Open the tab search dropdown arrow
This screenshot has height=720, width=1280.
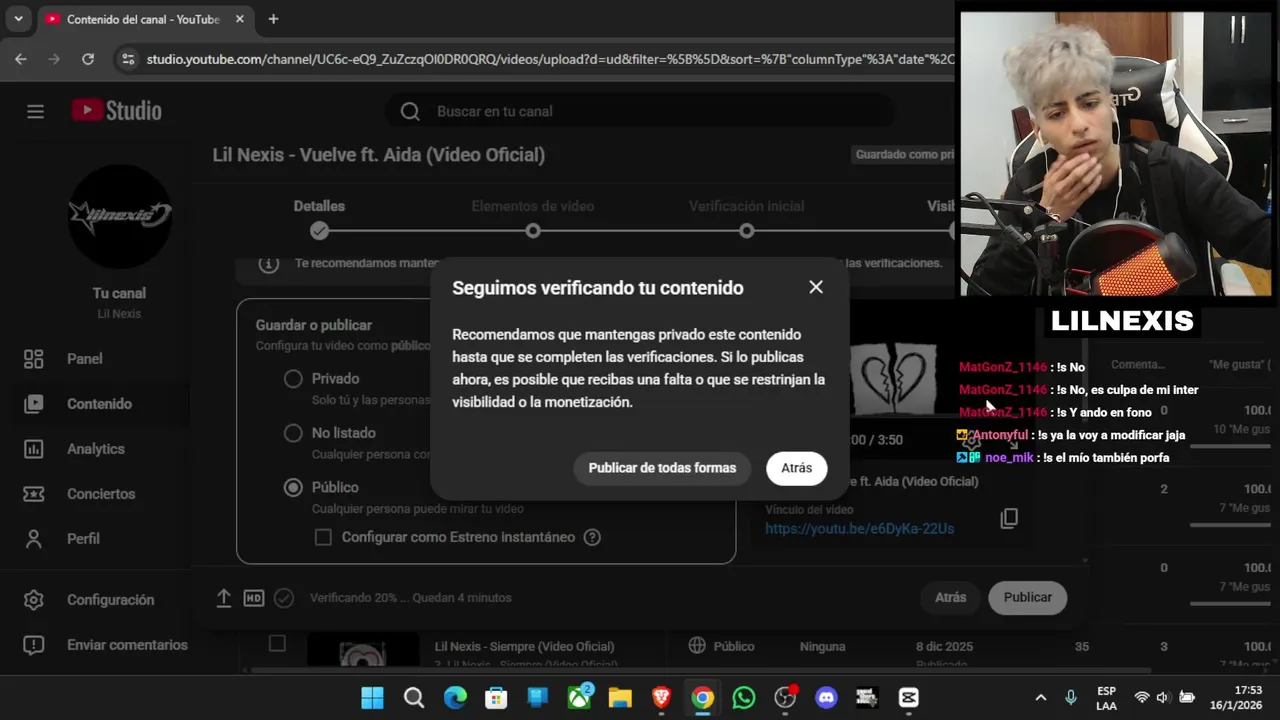click(x=18, y=19)
